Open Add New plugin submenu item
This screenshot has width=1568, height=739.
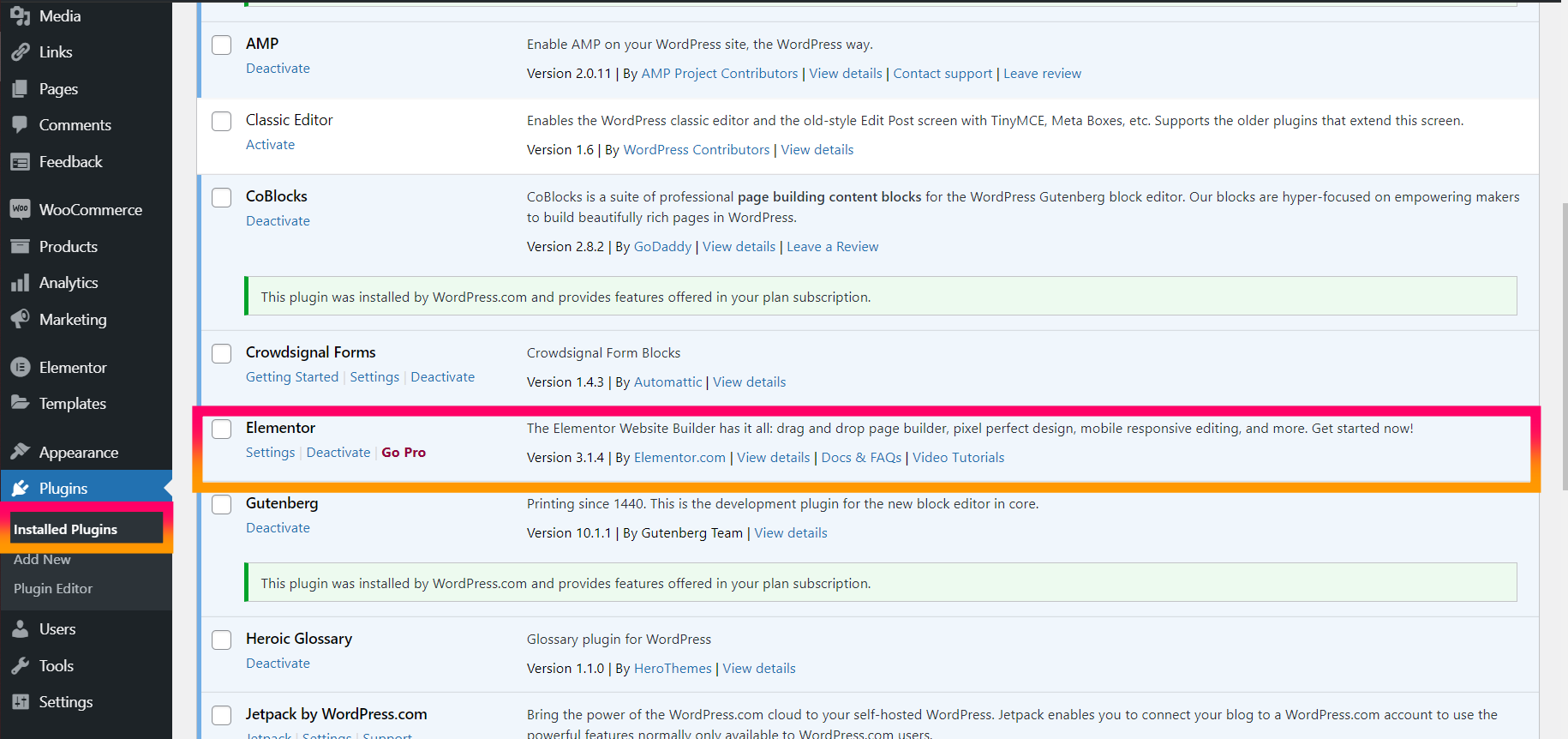tap(42, 559)
